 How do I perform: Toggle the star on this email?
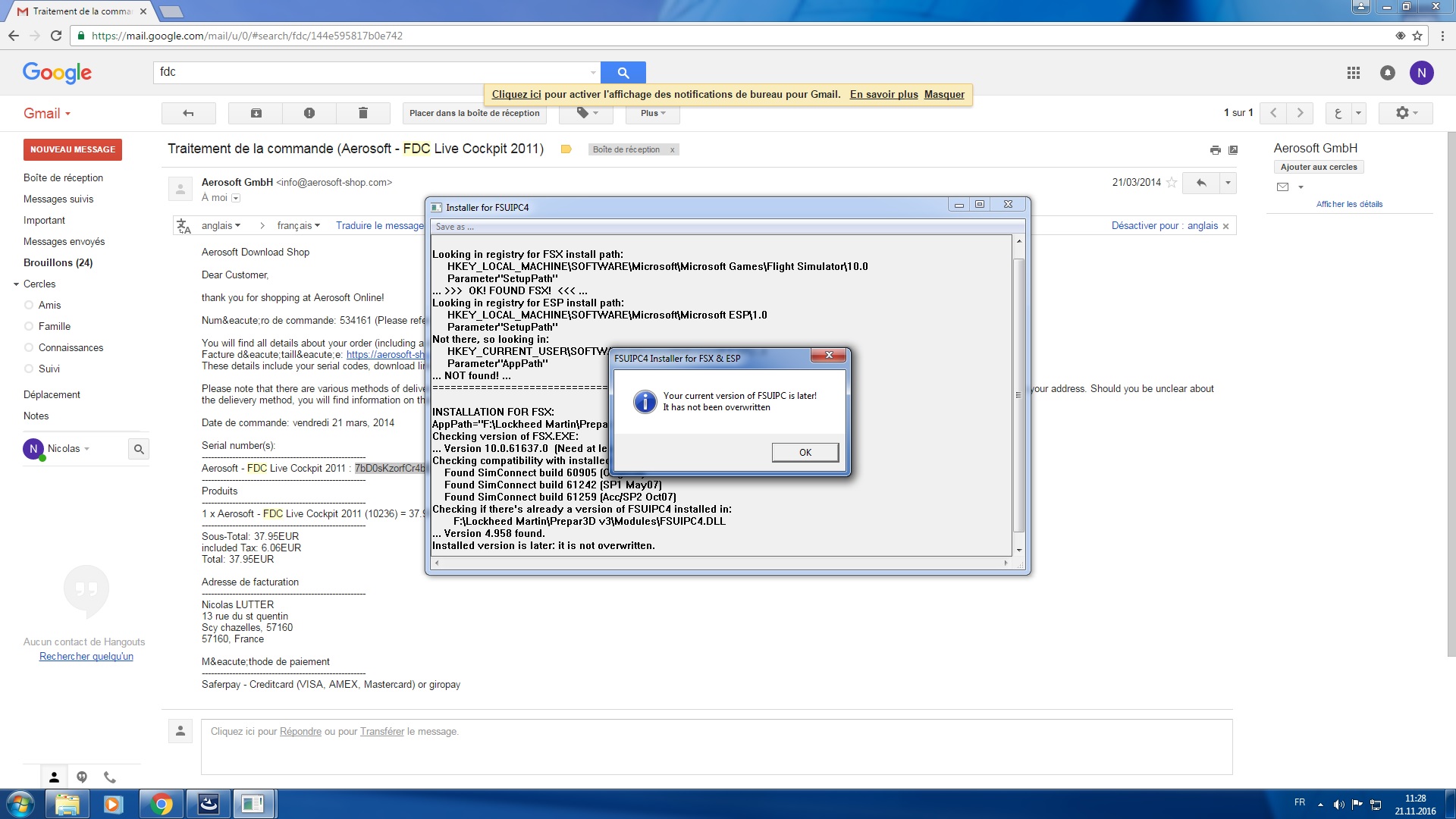(x=1172, y=182)
